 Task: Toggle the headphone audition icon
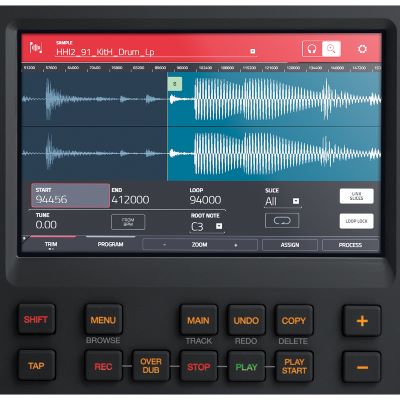tap(312, 49)
